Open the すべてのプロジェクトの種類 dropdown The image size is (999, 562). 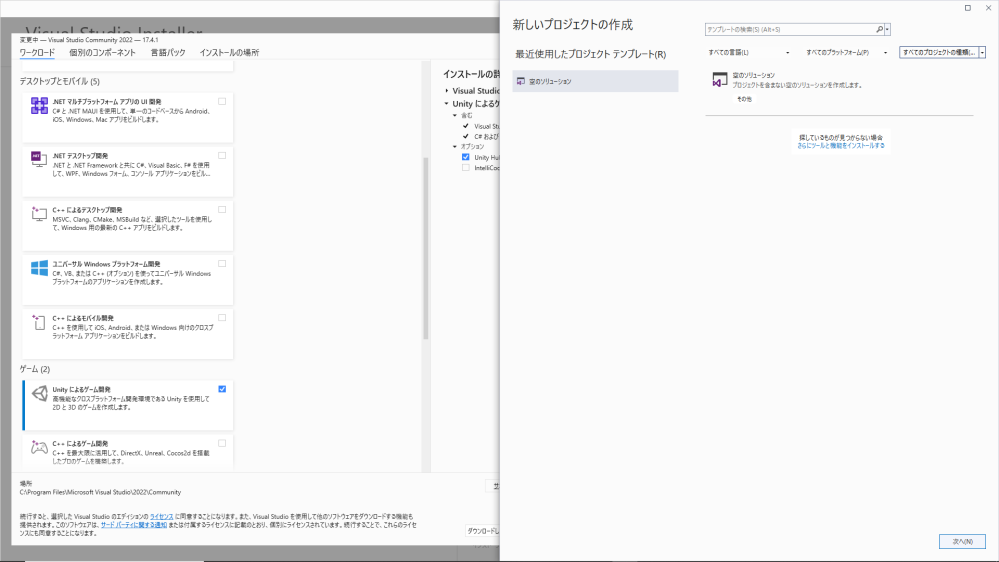(x=942, y=52)
